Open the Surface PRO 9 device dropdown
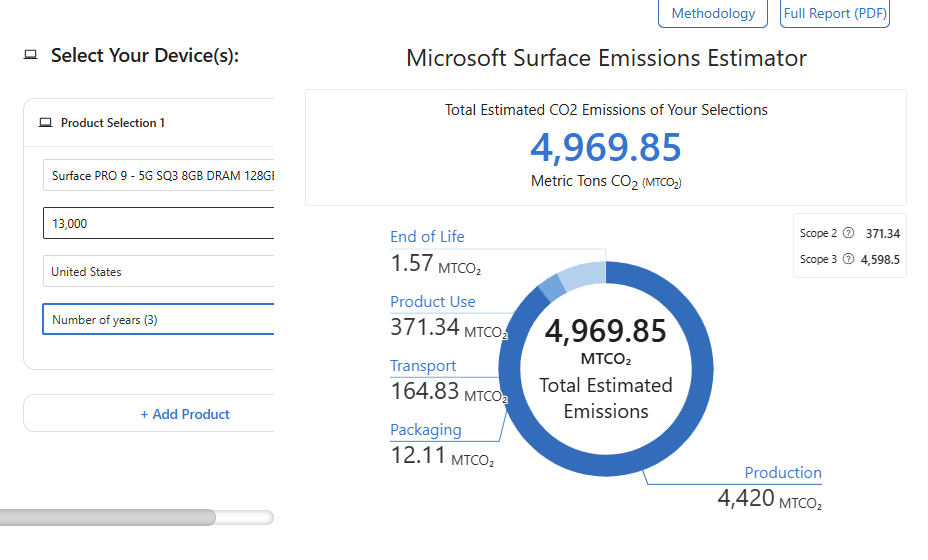 click(x=160, y=176)
